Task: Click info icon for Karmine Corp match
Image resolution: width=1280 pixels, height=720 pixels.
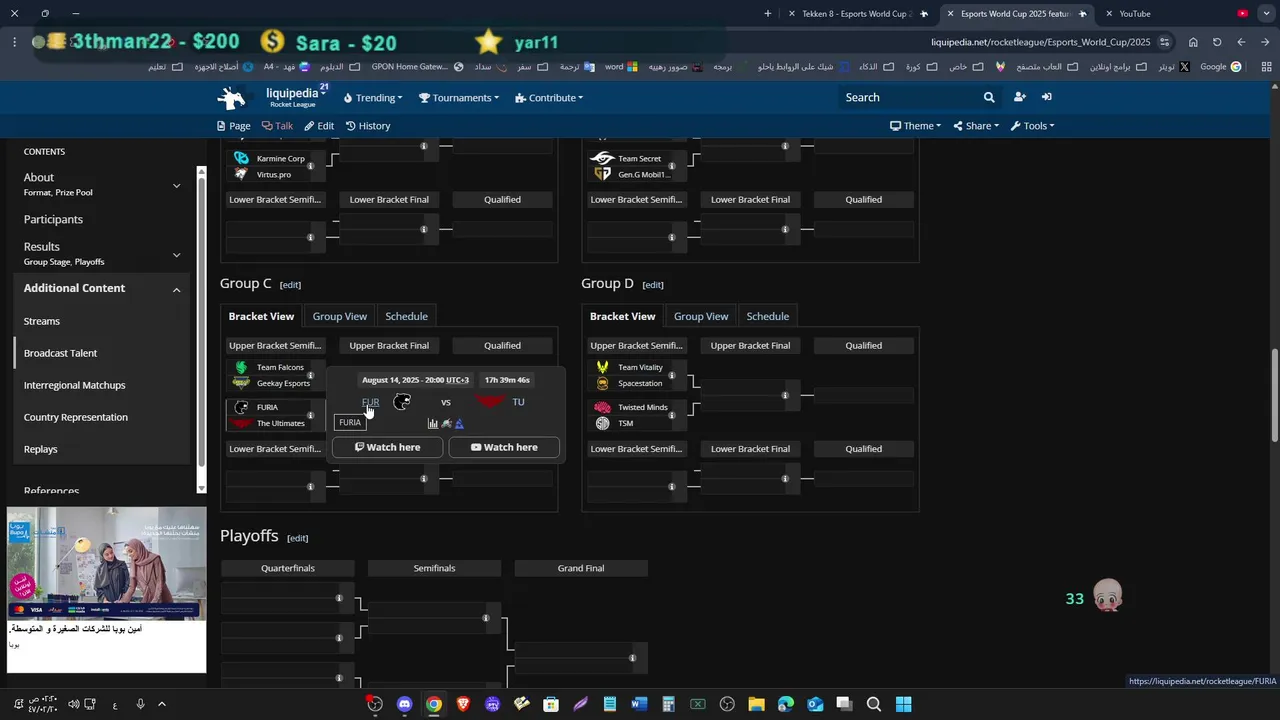Action: click(310, 166)
